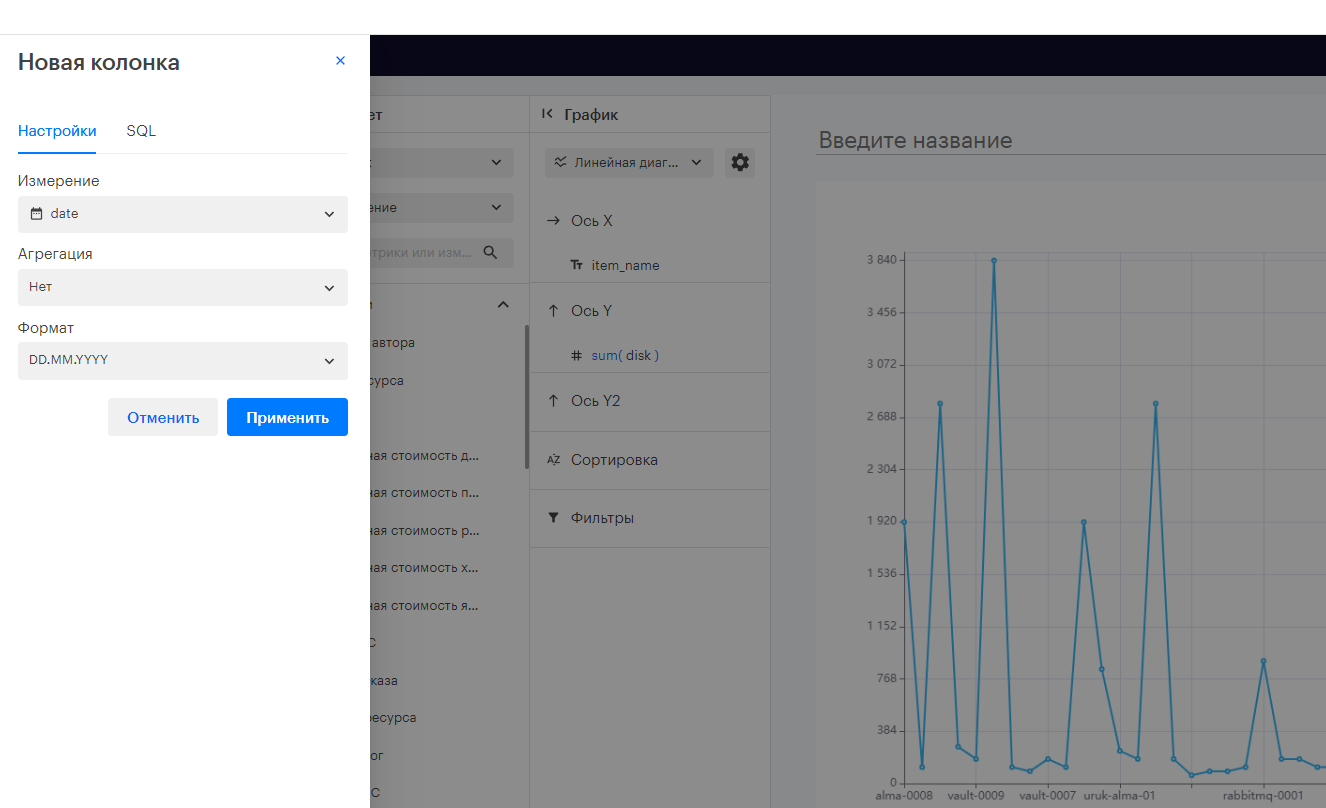
Task: Click the uruk-alma-01 axis label
Action: [1120, 796]
